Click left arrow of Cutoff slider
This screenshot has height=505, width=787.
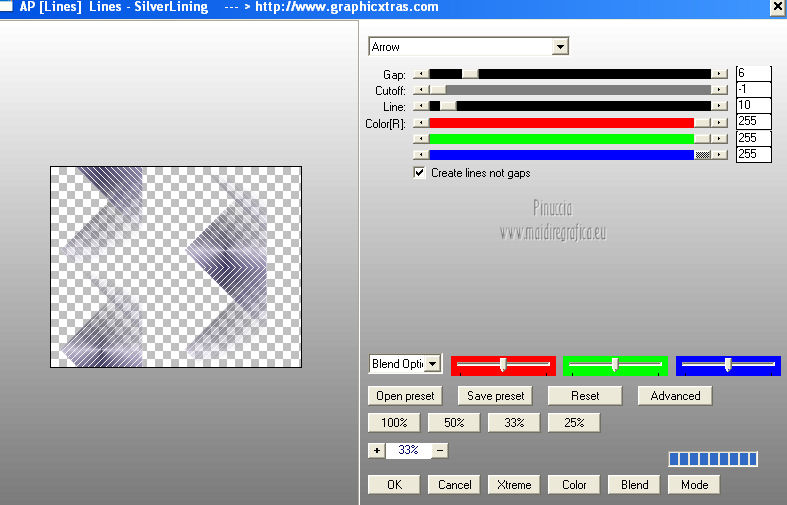(421, 90)
